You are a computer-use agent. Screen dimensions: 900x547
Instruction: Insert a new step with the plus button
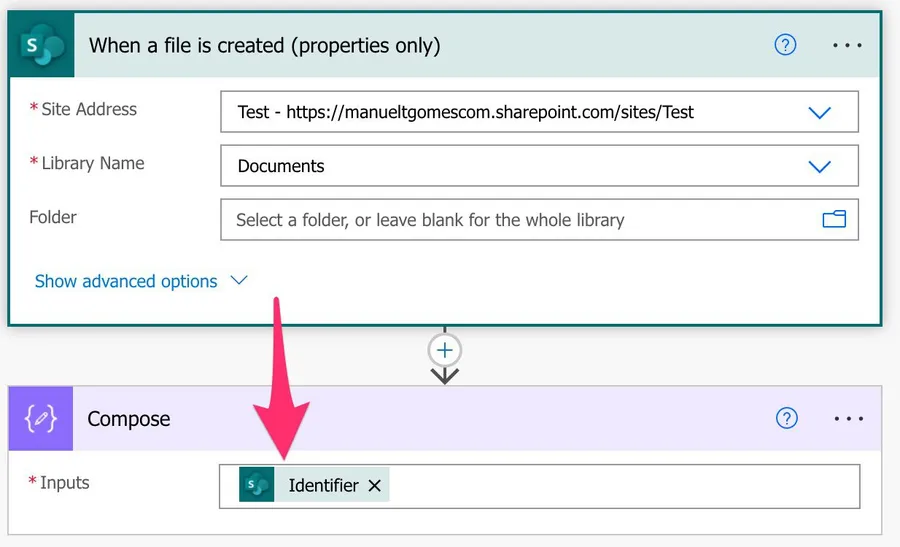[445, 350]
